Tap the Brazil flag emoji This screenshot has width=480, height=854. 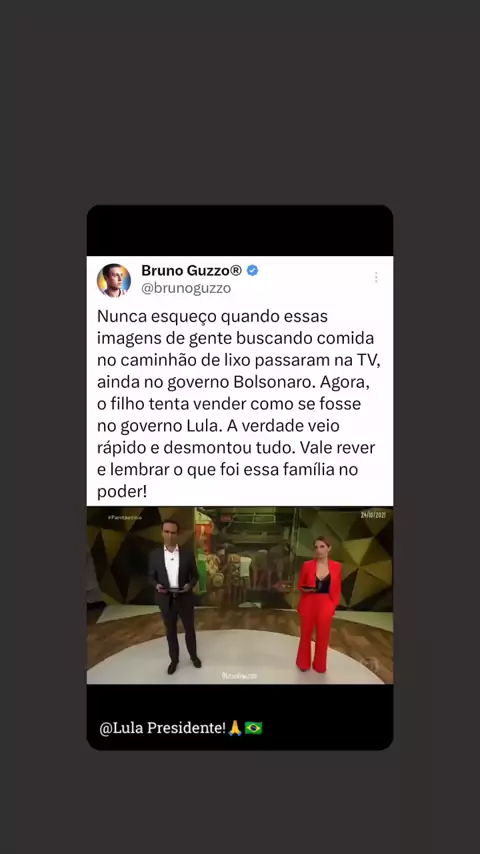[x=253, y=728]
